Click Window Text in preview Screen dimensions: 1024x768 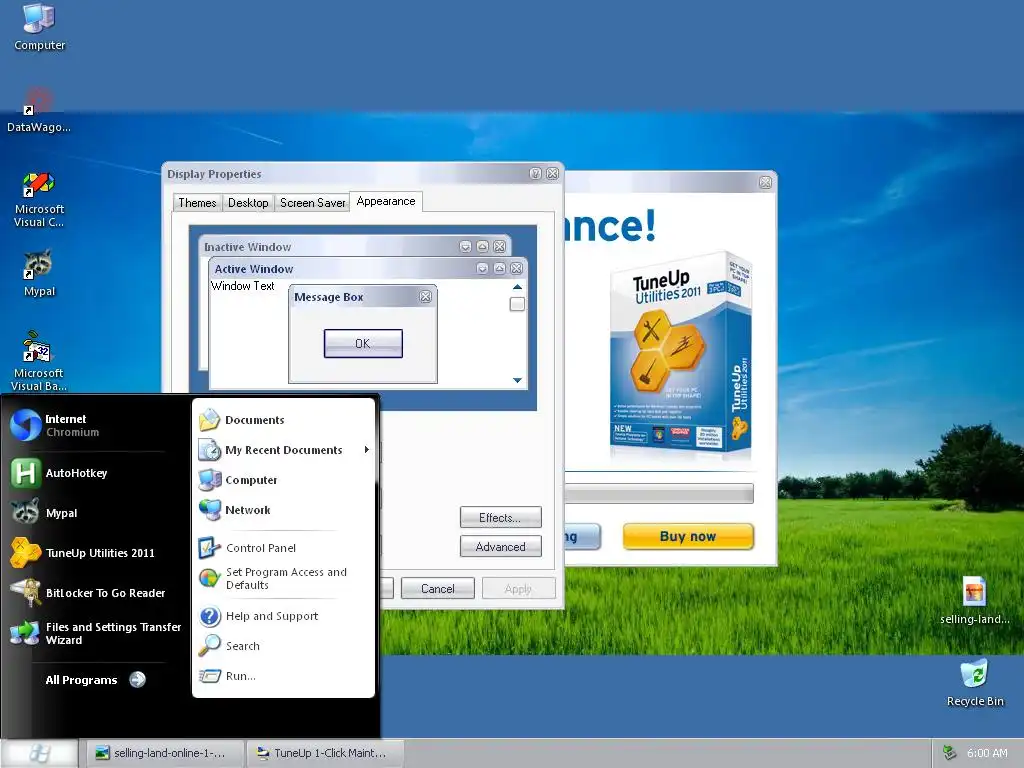click(x=242, y=286)
